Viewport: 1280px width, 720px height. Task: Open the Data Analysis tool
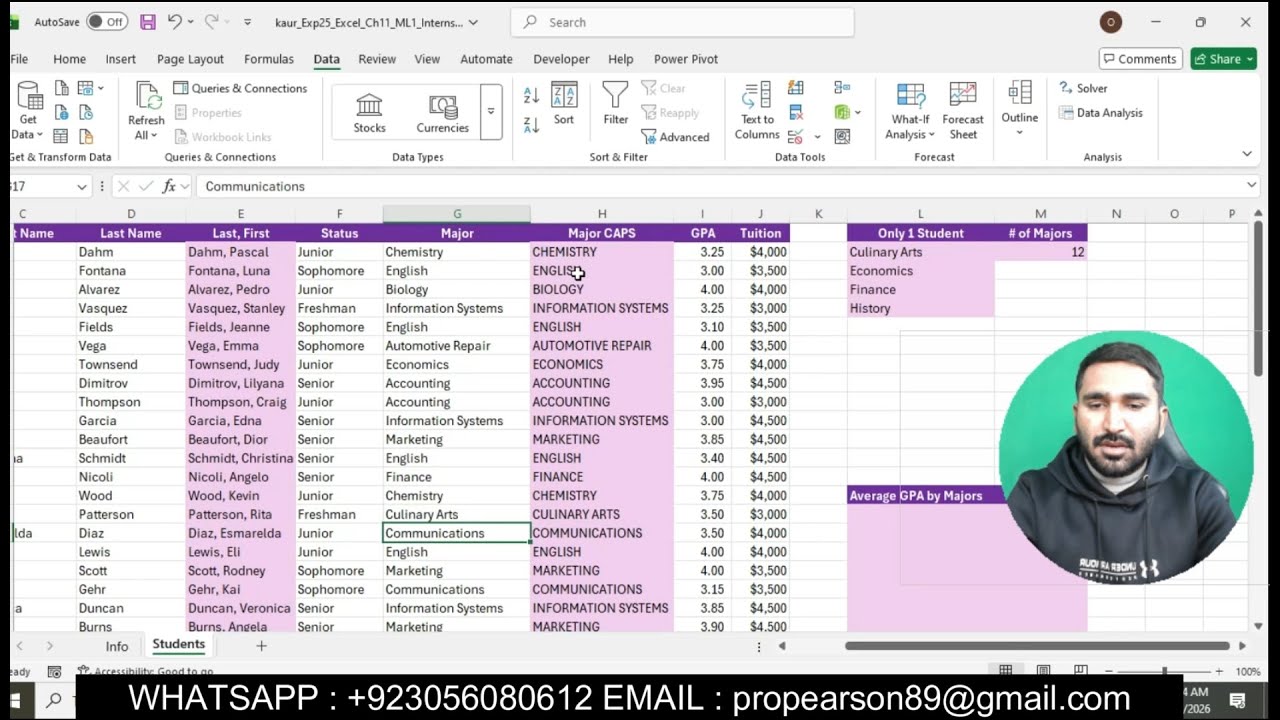(x=1100, y=113)
